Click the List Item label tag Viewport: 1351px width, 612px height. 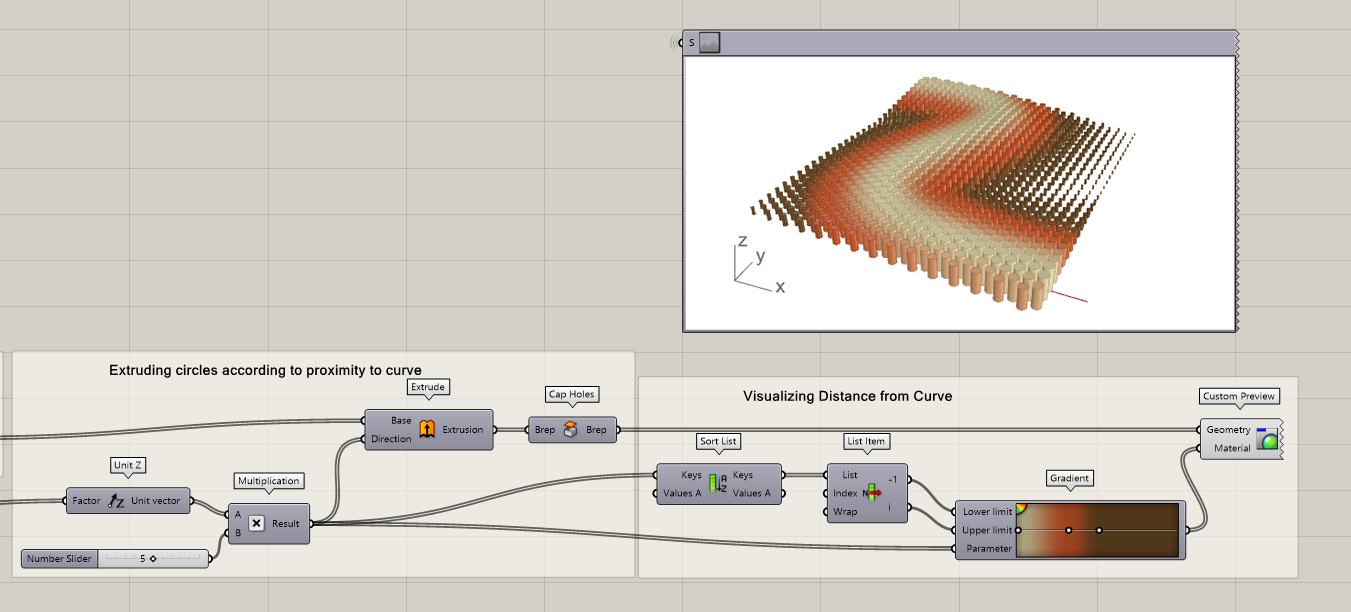[x=866, y=440]
